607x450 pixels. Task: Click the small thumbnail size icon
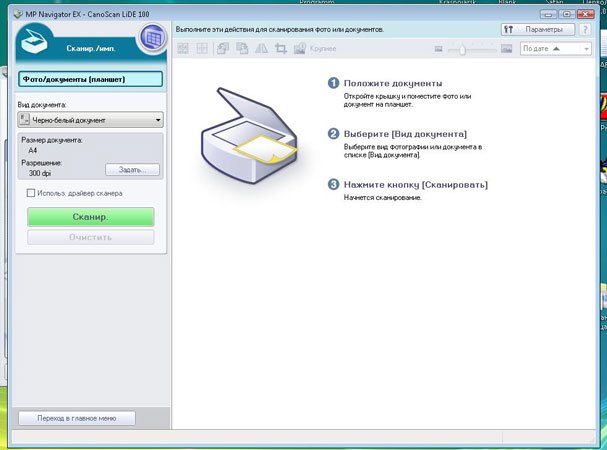(x=439, y=49)
